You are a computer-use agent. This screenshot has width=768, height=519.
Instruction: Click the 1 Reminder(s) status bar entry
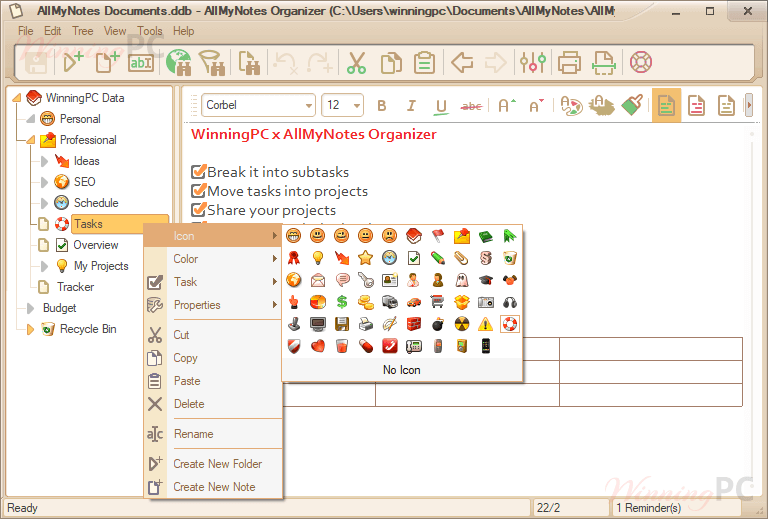pyautogui.click(x=648, y=508)
